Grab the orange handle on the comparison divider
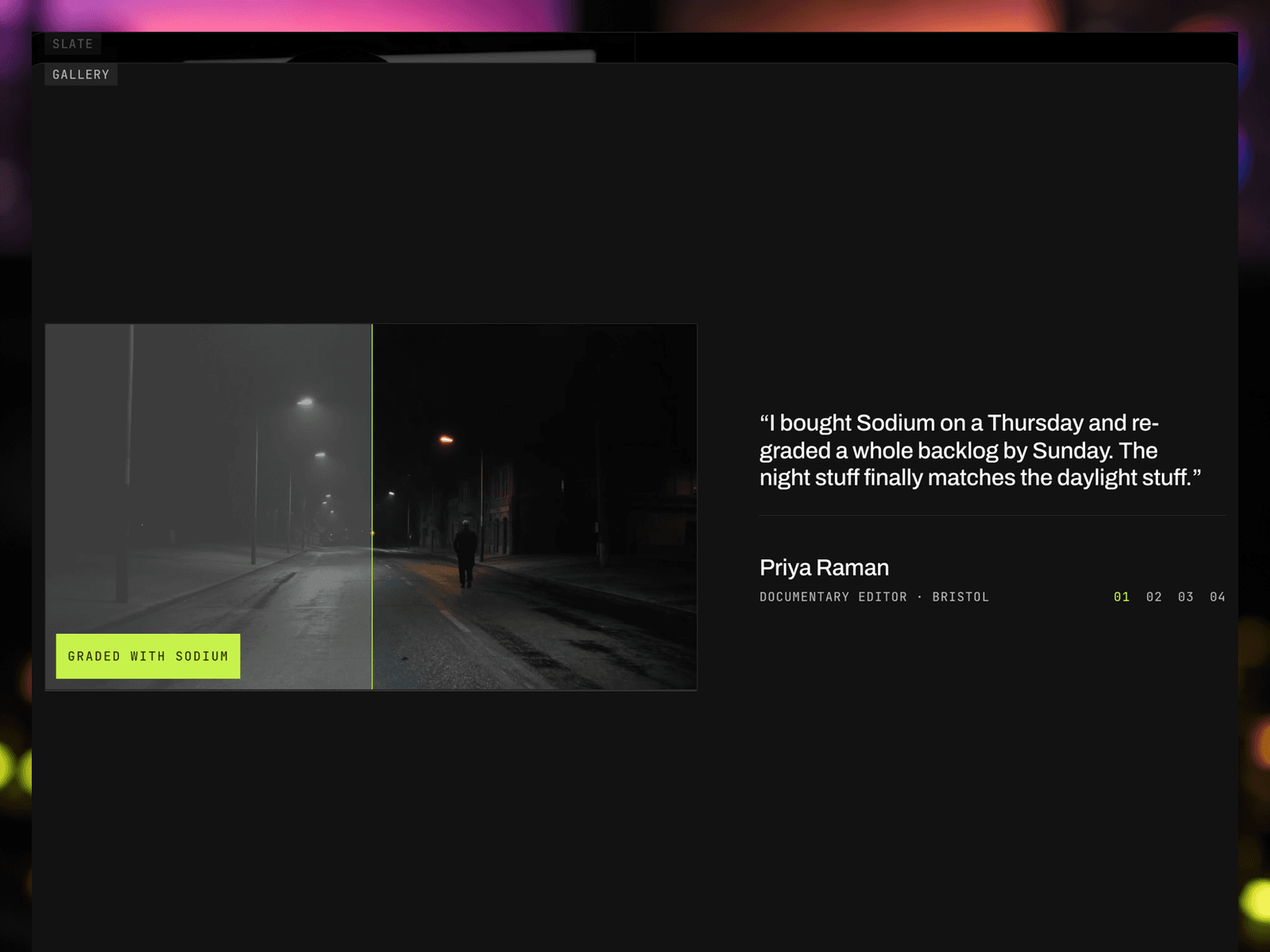This screenshot has height=952, width=1270. pos(372,533)
